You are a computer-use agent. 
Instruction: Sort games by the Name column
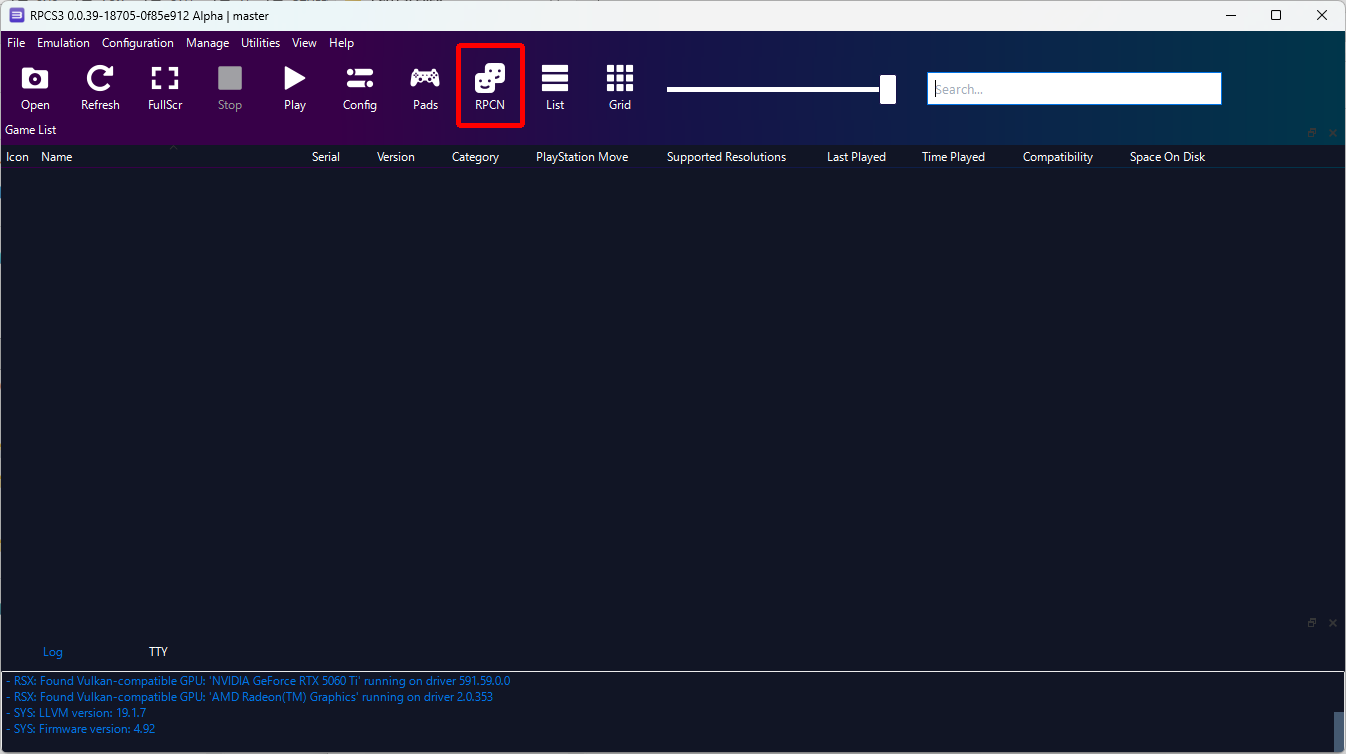pos(57,157)
